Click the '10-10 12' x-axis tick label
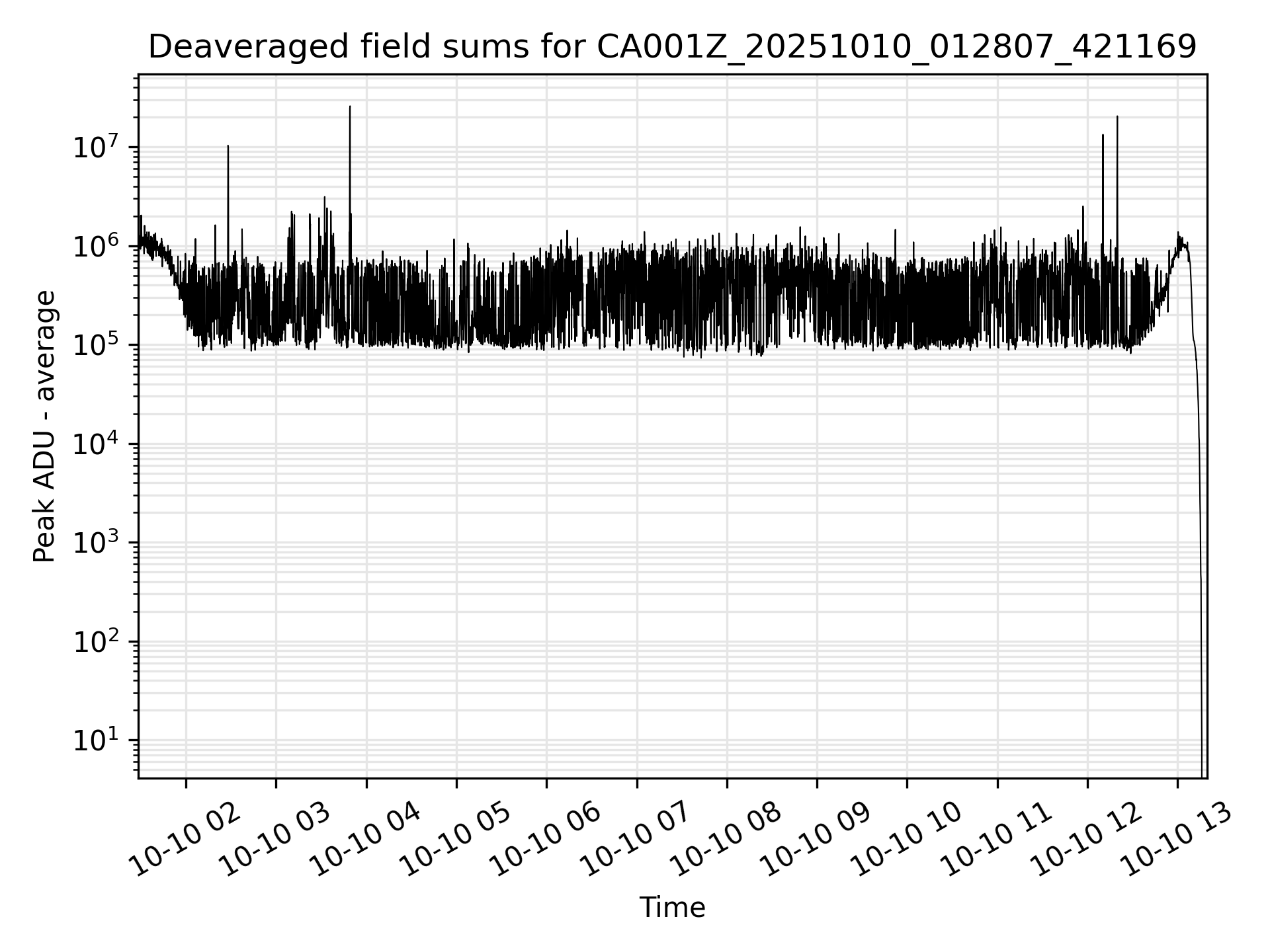Screen dimensions: 1270x952 tap(1087, 840)
